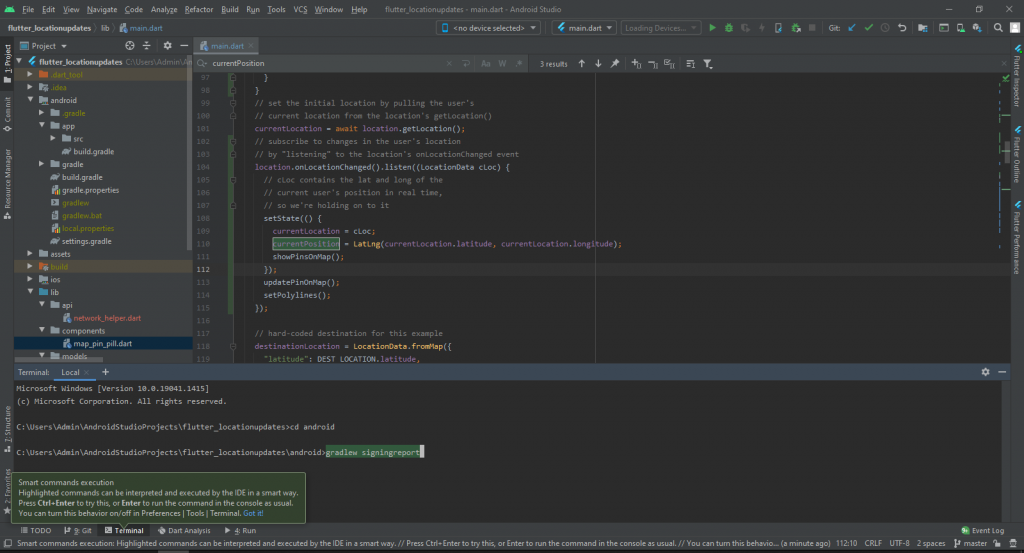
Task: Open Terminal settings gear
Action: 985,371
